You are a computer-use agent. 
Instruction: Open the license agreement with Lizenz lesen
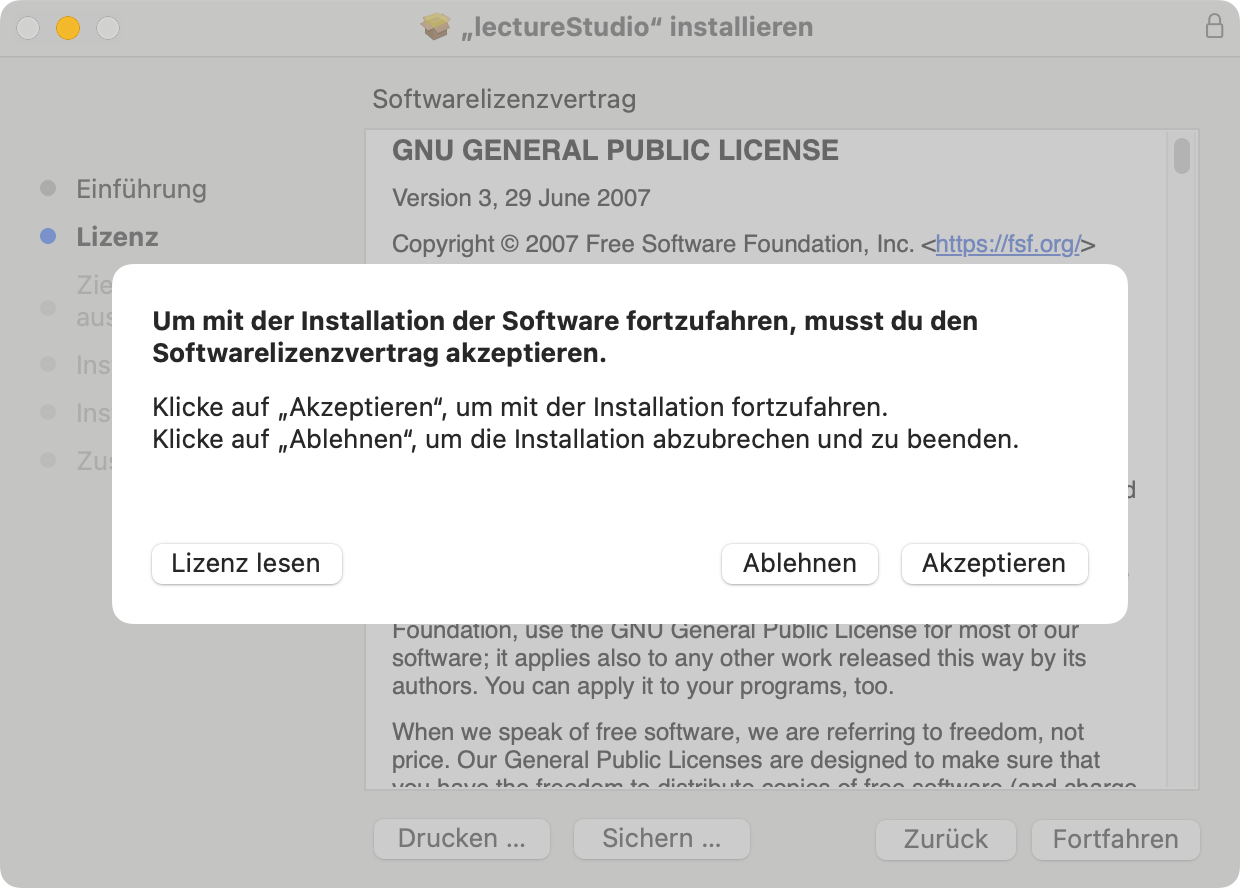click(246, 563)
